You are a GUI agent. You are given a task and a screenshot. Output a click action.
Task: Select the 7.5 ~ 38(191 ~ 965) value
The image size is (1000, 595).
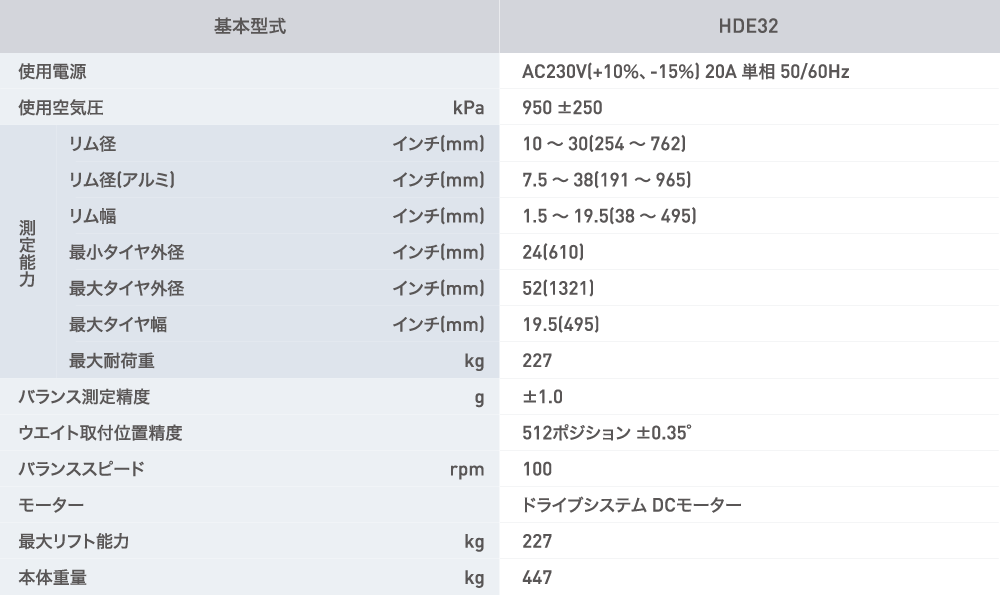coord(607,180)
